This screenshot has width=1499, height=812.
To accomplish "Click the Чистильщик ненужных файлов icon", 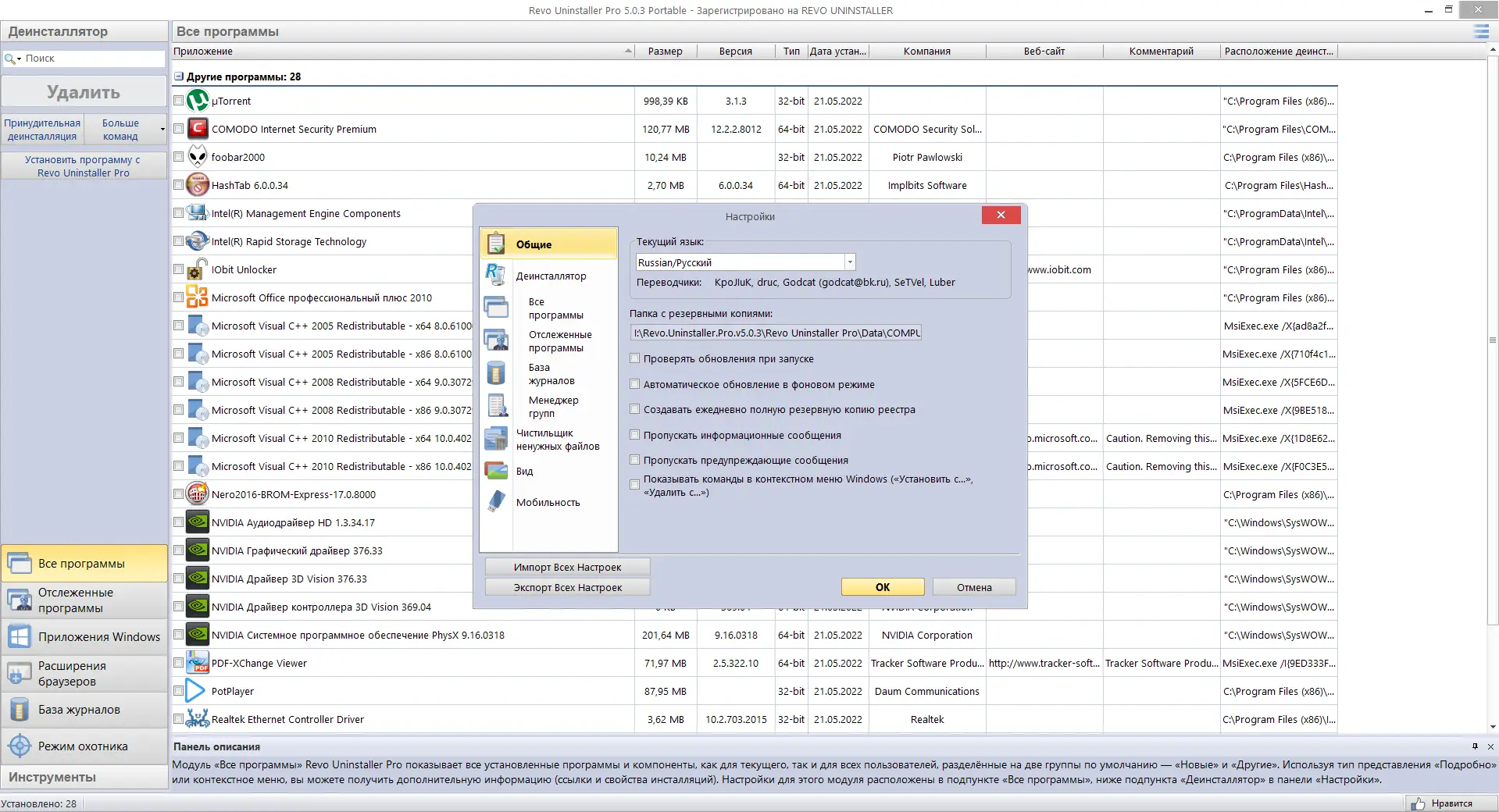I will tap(496, 439).
